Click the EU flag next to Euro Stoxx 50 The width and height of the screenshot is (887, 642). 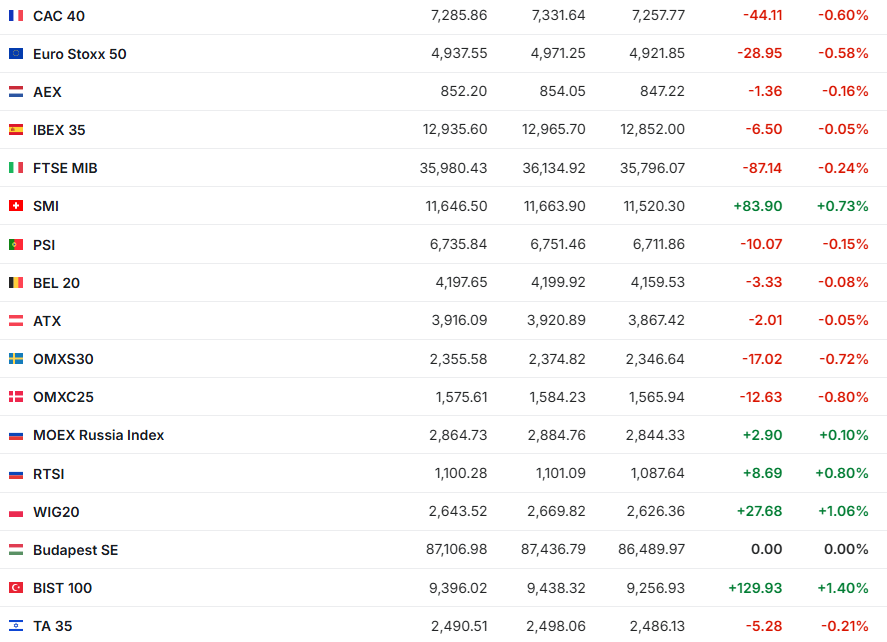pos(16,54)
